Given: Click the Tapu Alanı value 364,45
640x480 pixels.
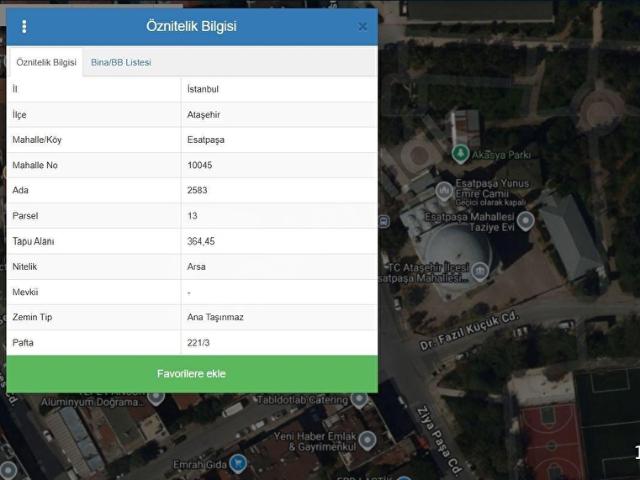Looking at the screenshot, I should click(x=201, y=241).
